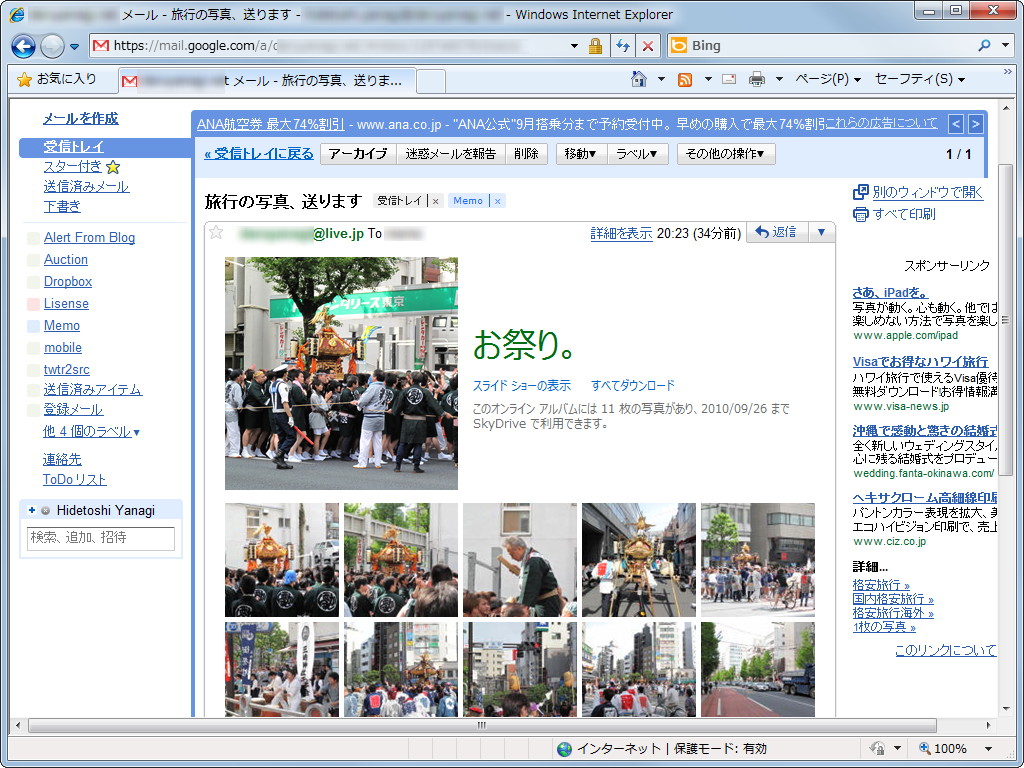
Task: Go back via «受信トレイに戻る
Action: [259, 154]
